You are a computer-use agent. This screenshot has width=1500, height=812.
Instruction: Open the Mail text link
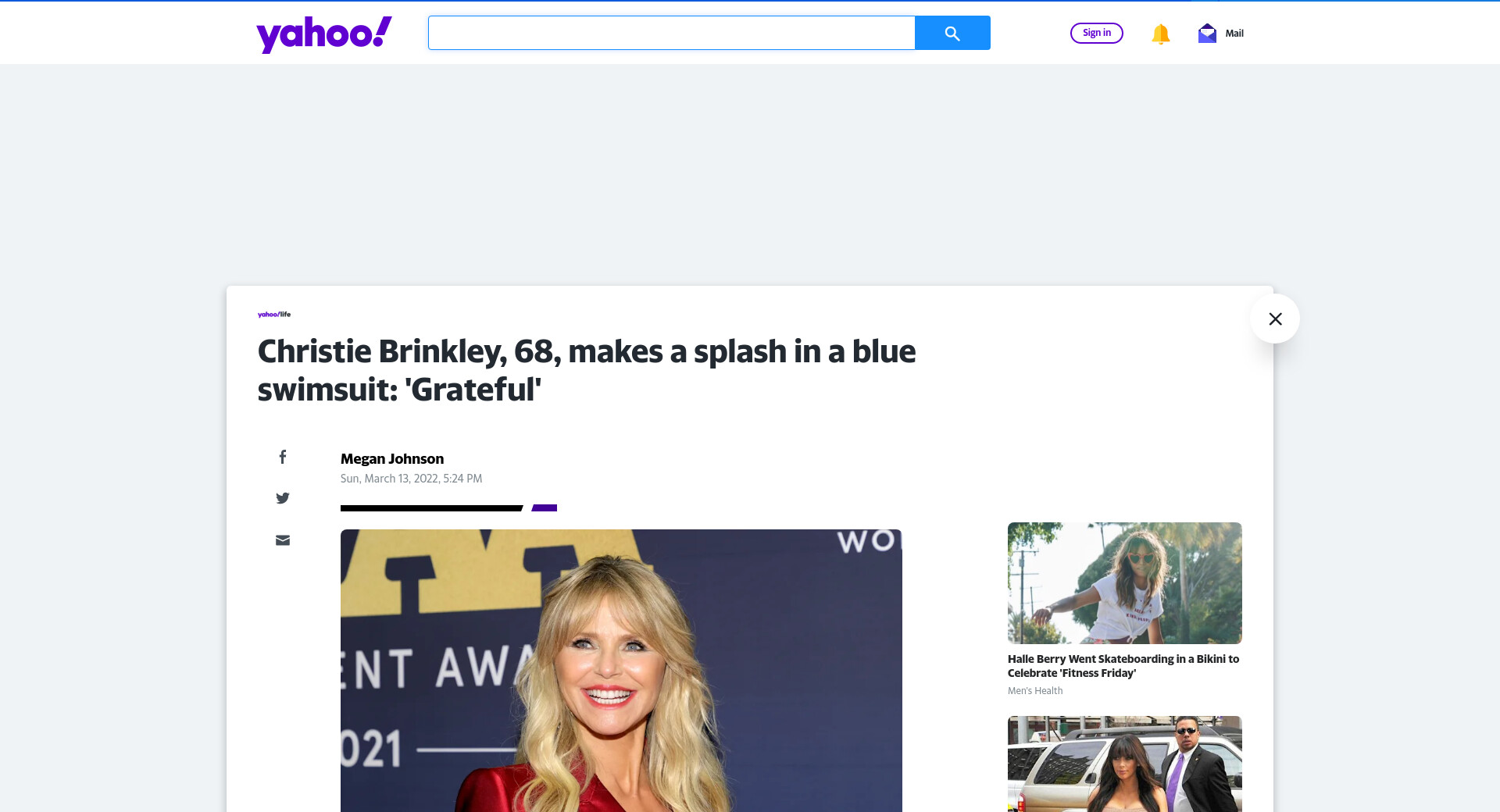1234,34
